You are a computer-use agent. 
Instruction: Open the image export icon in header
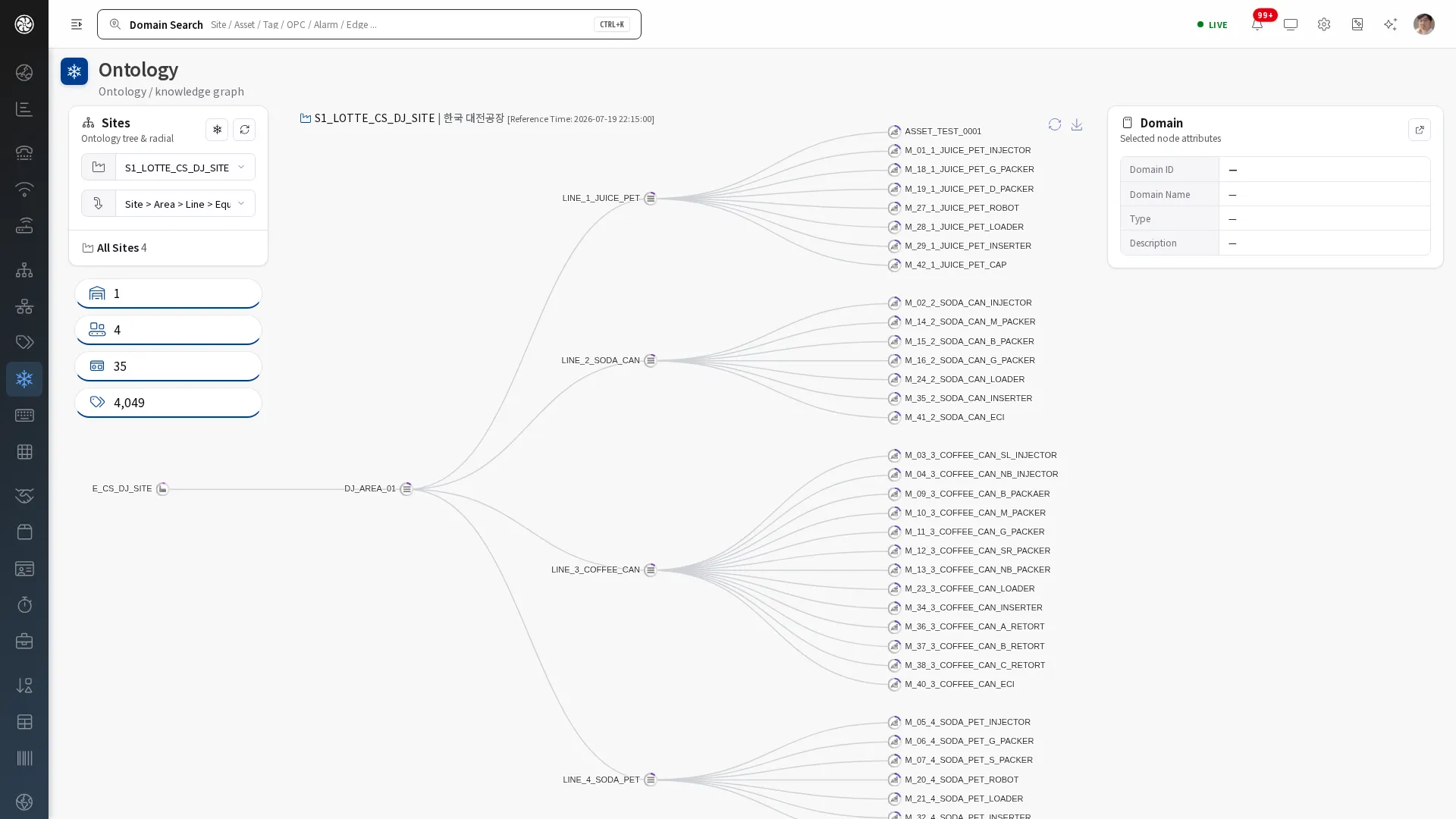pos(1357,24)
